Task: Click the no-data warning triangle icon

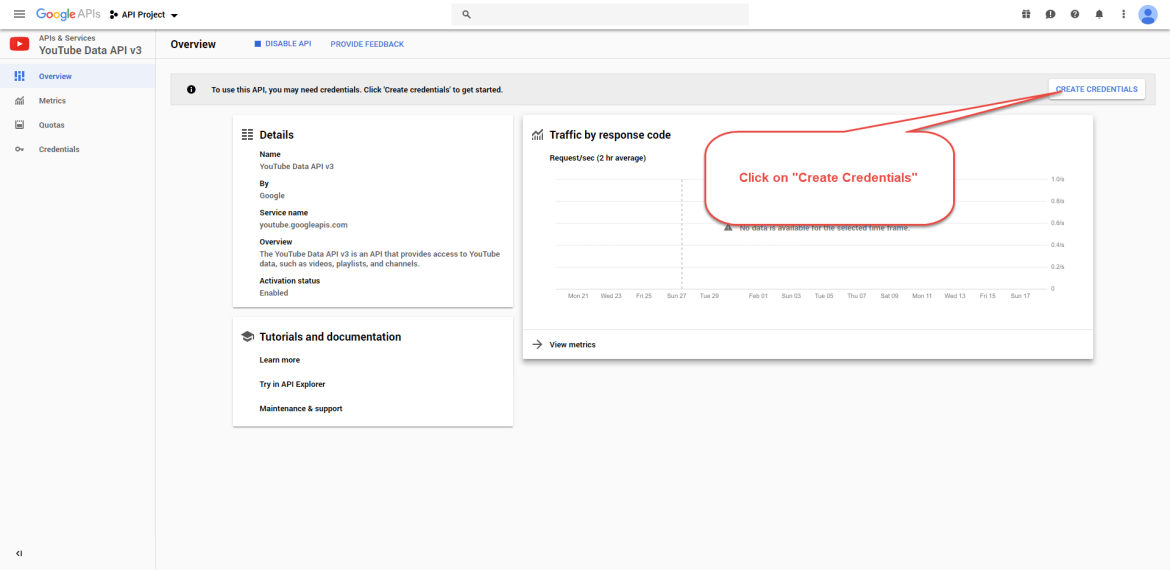Action: click(x=728, y=228)
